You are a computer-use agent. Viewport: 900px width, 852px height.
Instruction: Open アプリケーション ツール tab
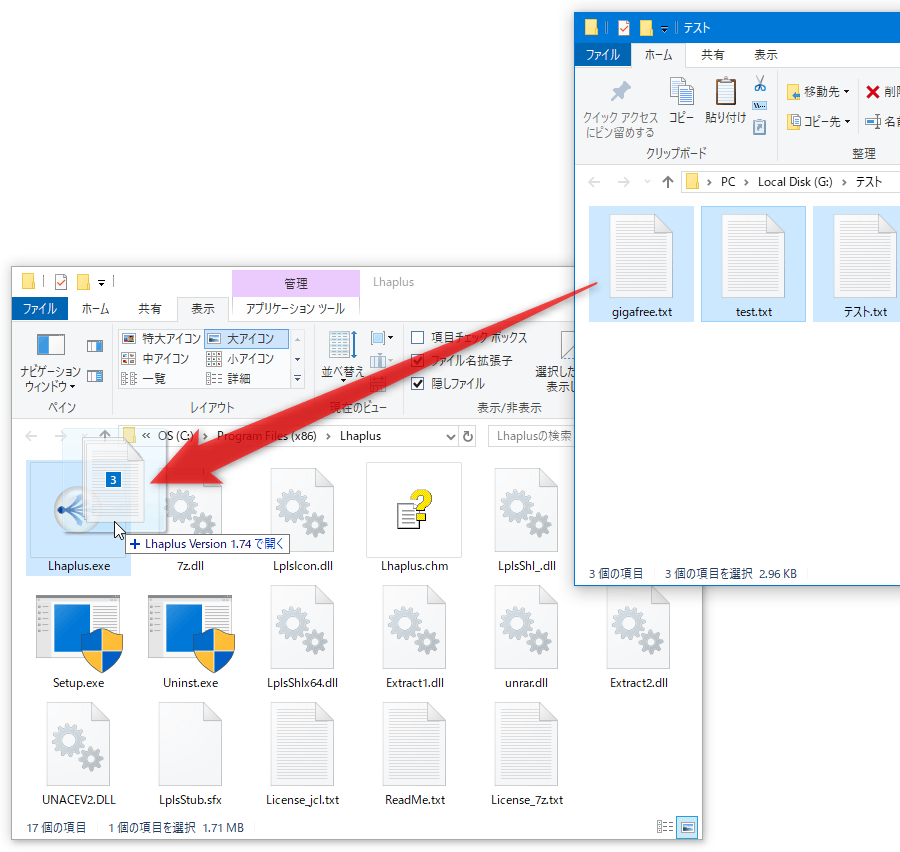296,309
